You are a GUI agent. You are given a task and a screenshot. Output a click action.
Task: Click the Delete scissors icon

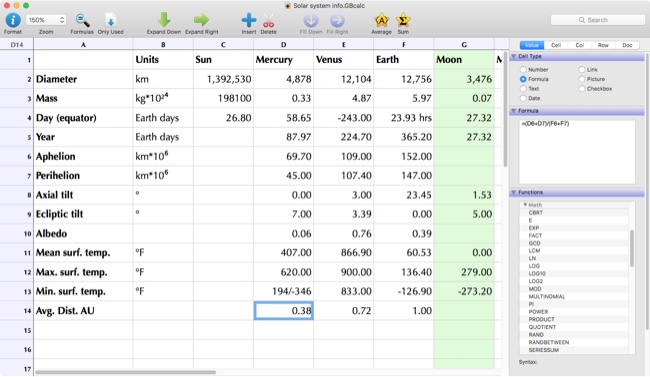pos(269,20)
